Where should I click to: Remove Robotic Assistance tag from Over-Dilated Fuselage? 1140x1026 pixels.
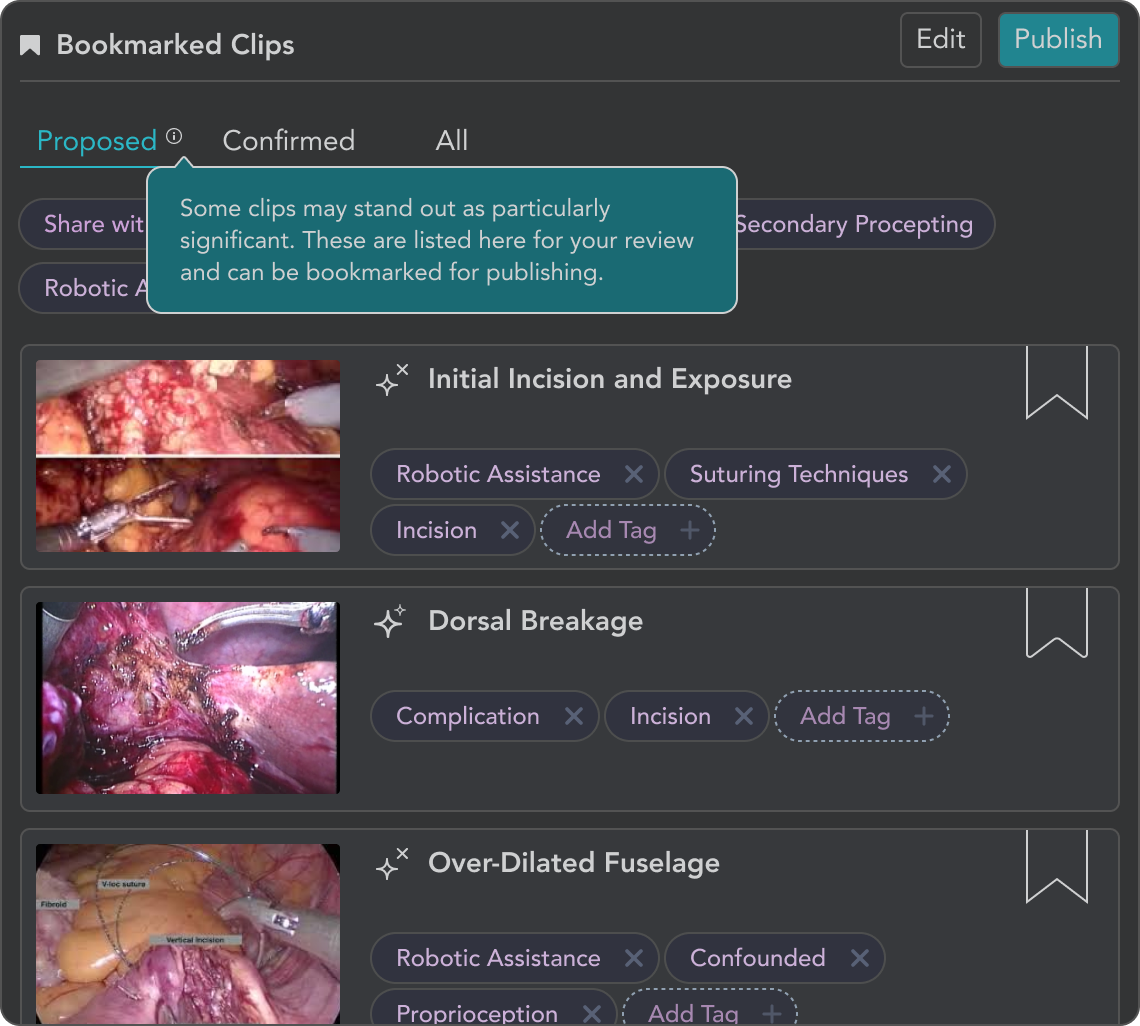(x=634, y=958)
